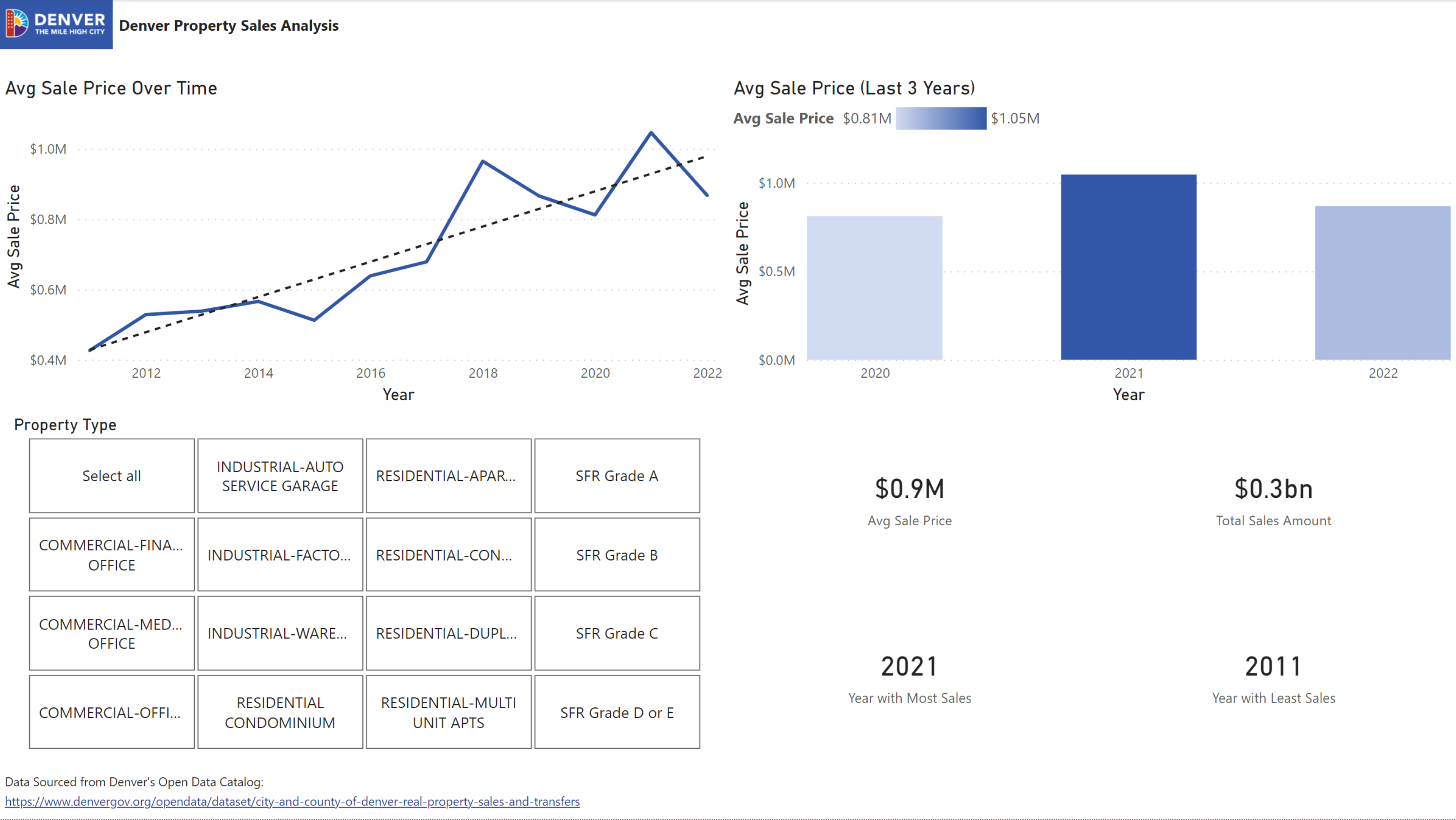This screenshot has width=1456, height=820.
Task: Select the Commercial-Medical Office tile
Action: pyautogui.click(x=111, y=633)
